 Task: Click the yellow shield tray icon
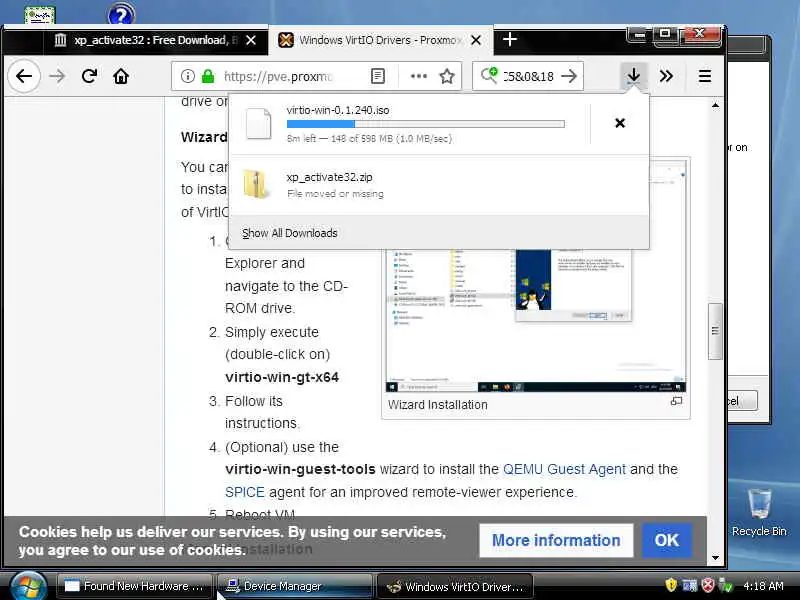point(671,585)
